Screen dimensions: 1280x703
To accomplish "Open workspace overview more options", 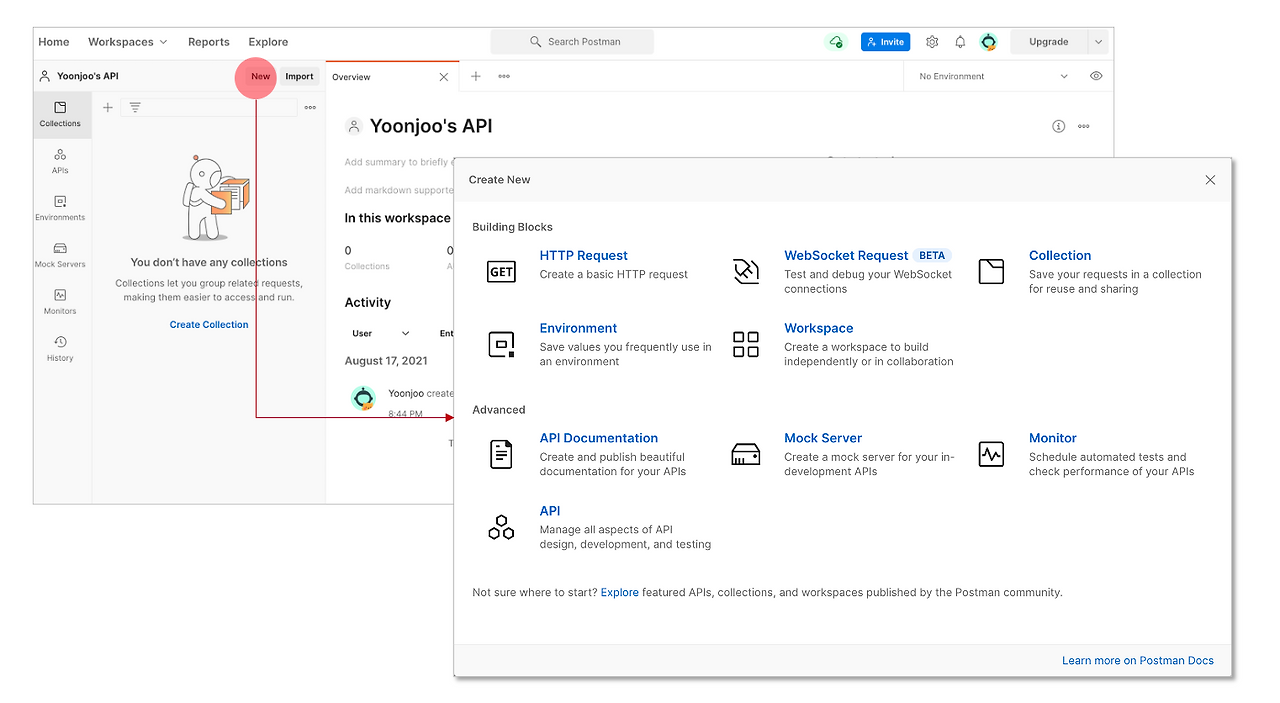I will click(x=1083, y=126).
